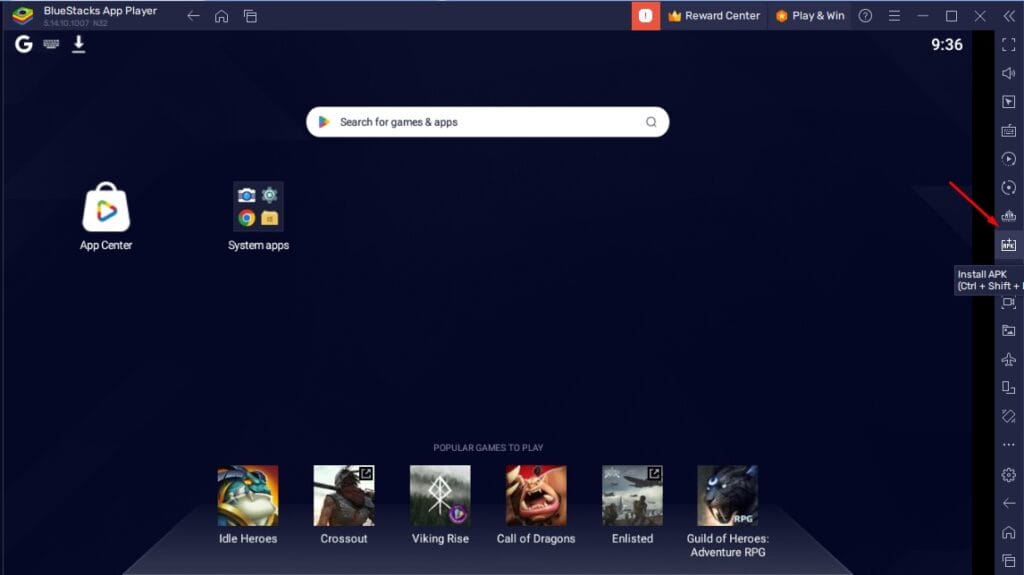Maximize the BlueStacks window
Image resolution: width=1024 pixels, height=575 pixels.
952,16
